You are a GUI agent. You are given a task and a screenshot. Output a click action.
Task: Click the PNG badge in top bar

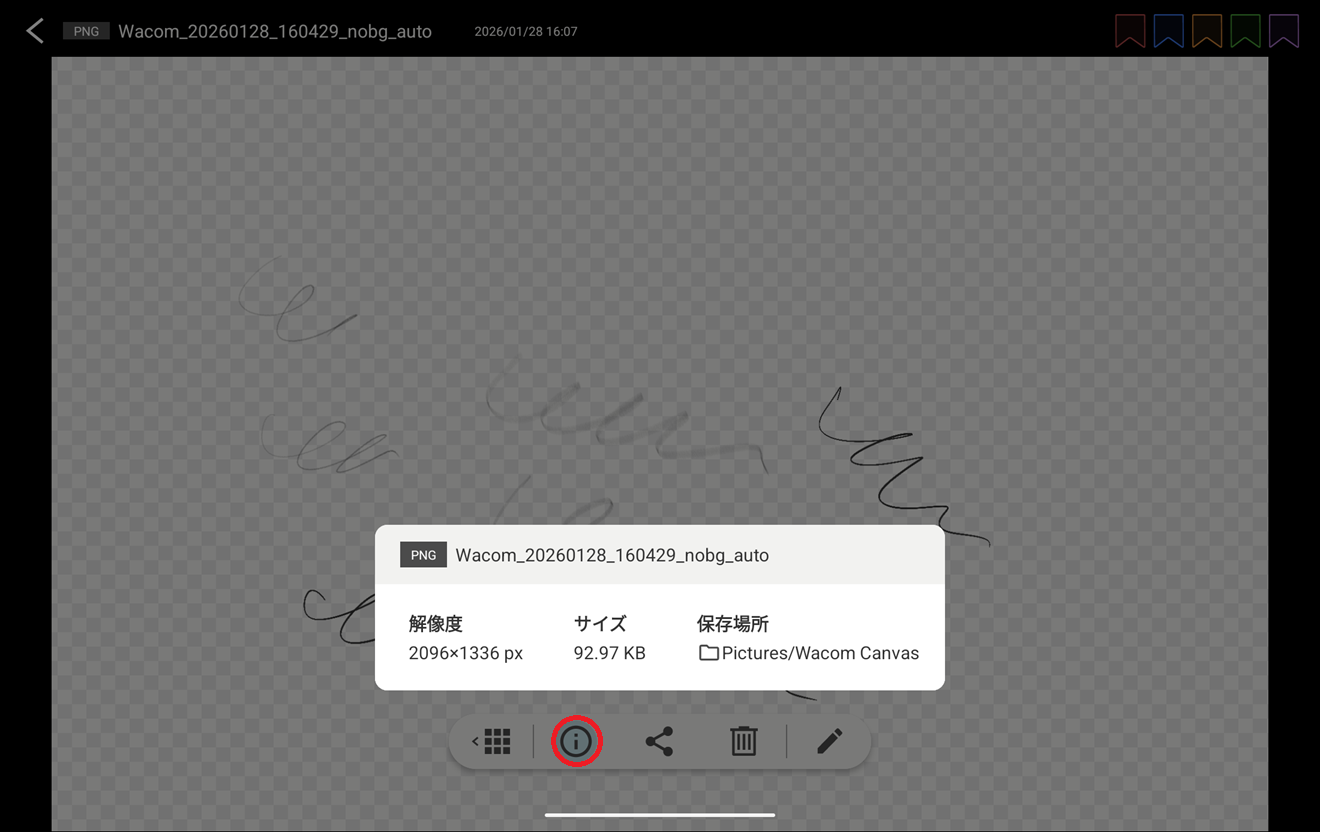point(86,31)
